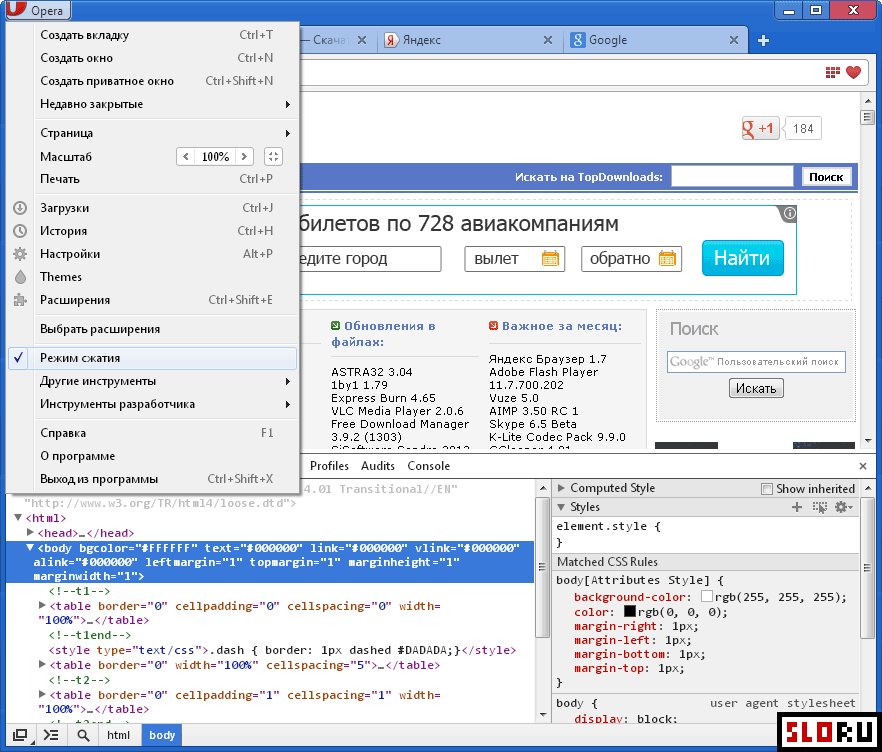Click the Найти button in ad
The height and width of the screenshot is (752, 882).
(x=742, y=258)
